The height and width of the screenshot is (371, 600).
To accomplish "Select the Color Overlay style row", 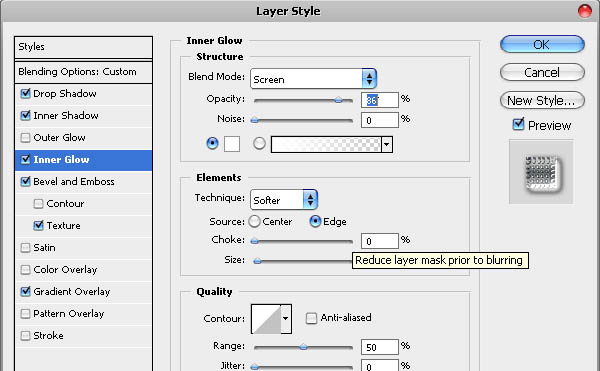I will (x=83, y=270).
